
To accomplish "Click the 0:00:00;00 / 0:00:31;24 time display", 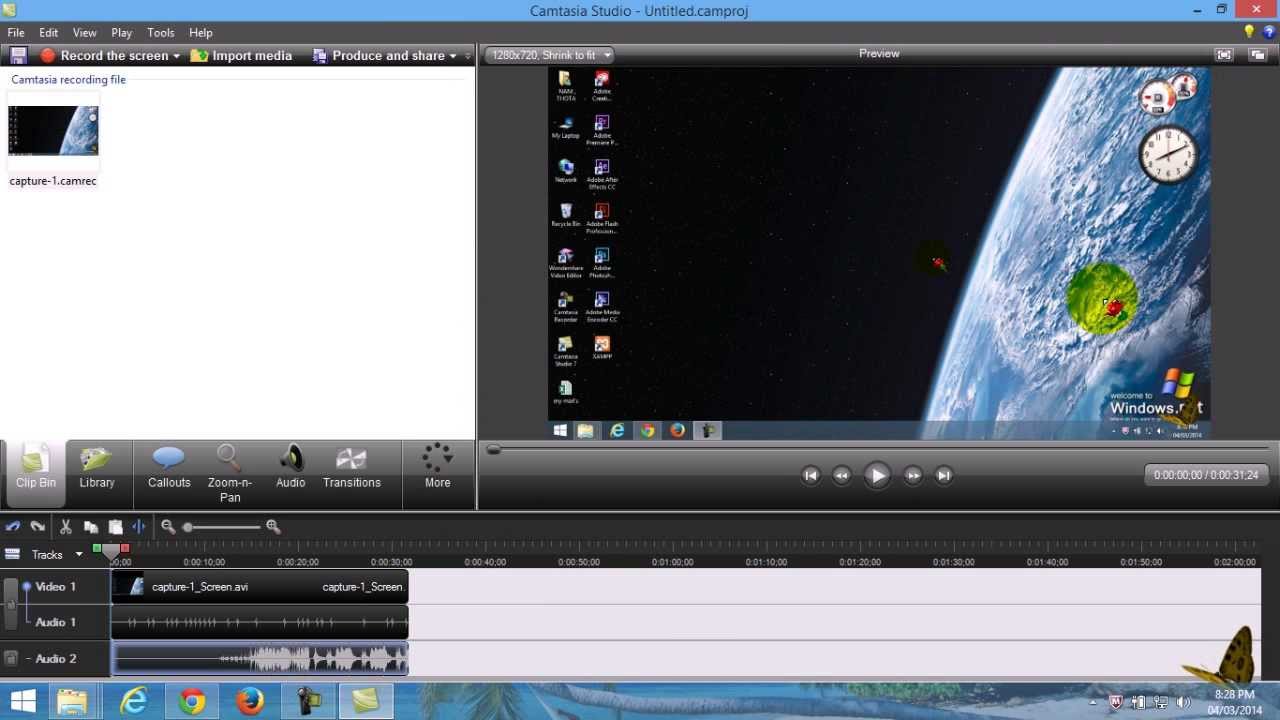I will 1206,475.
